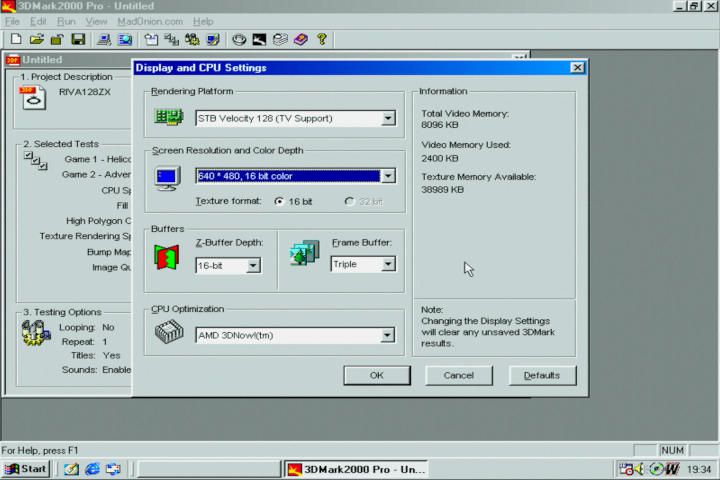Select 32 bit texture format radio
The width and height of the screenshot is (720, 480).
click(349, 202)
